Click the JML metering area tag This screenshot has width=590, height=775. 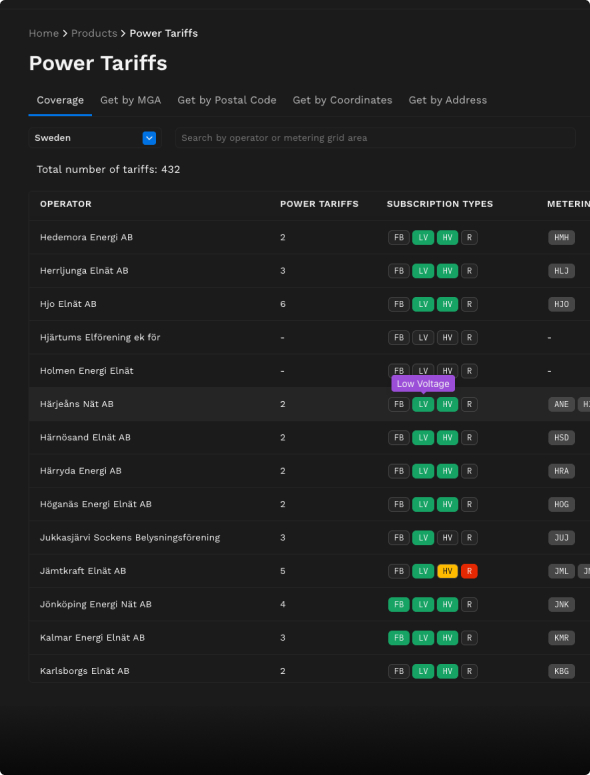pos(561,571)
